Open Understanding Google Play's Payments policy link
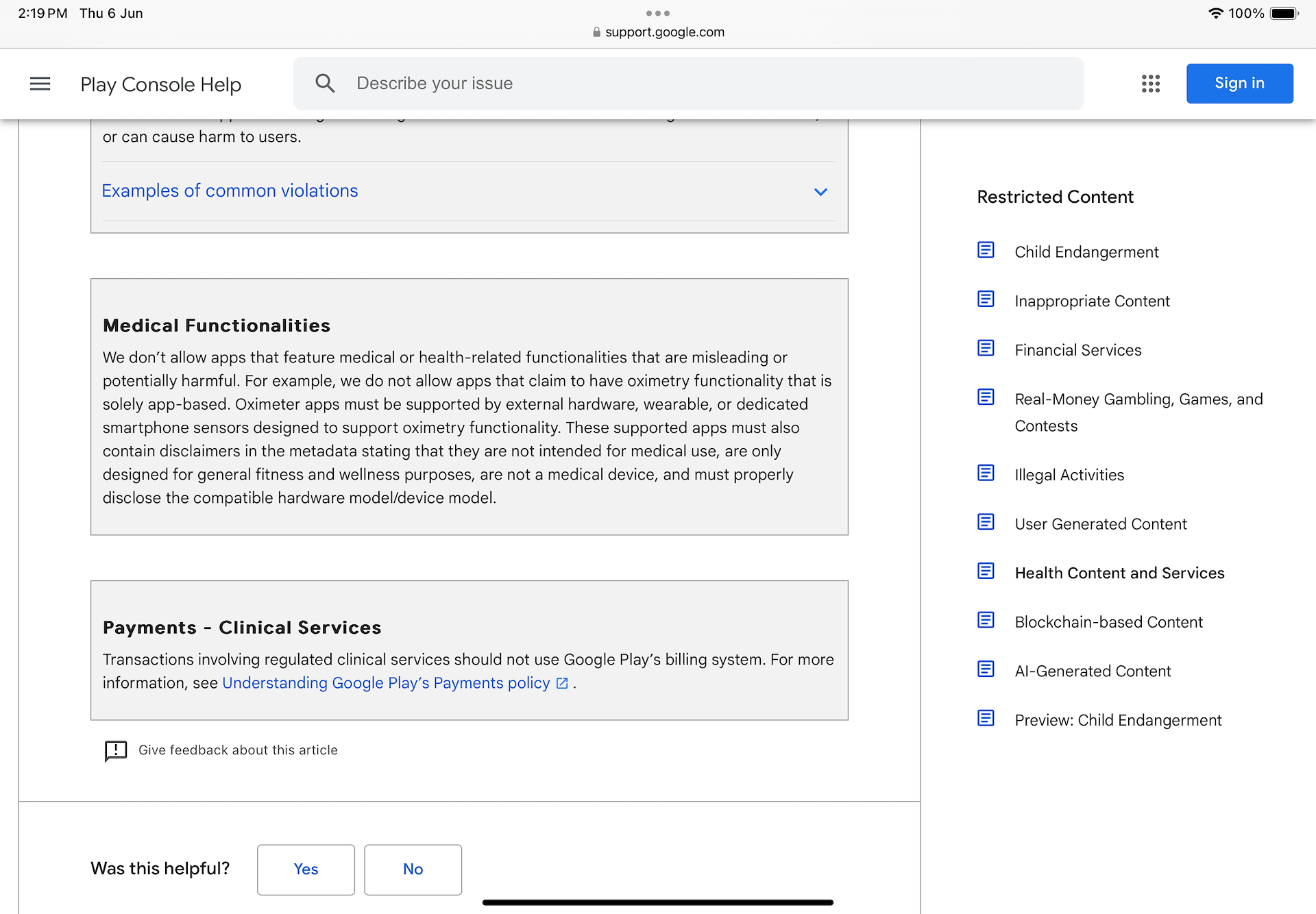This screenshot has width=1316, height=914. (x=386, y=683)
